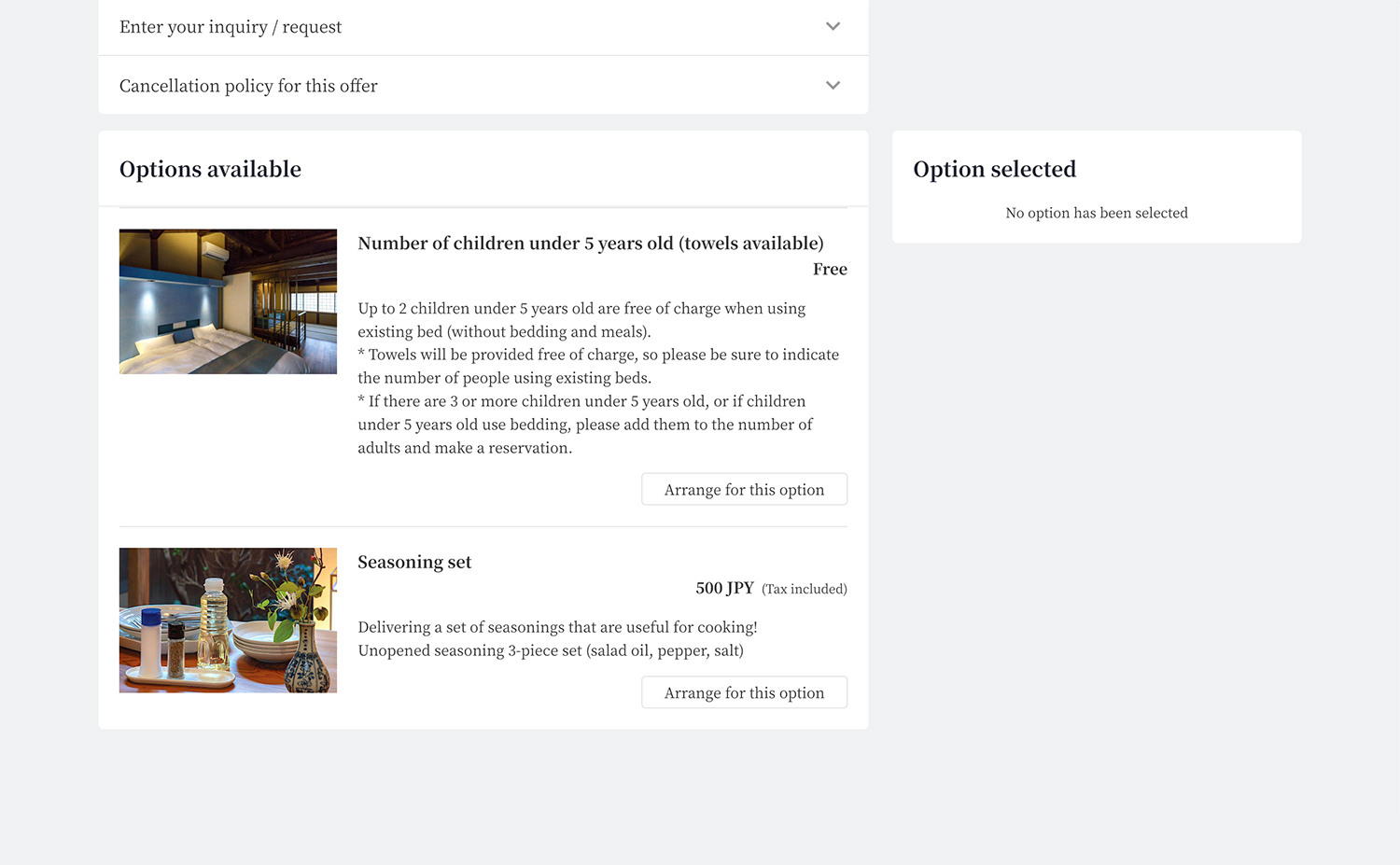
Task: Click the "Option selected" panel heading
Action: coord(994,169)
